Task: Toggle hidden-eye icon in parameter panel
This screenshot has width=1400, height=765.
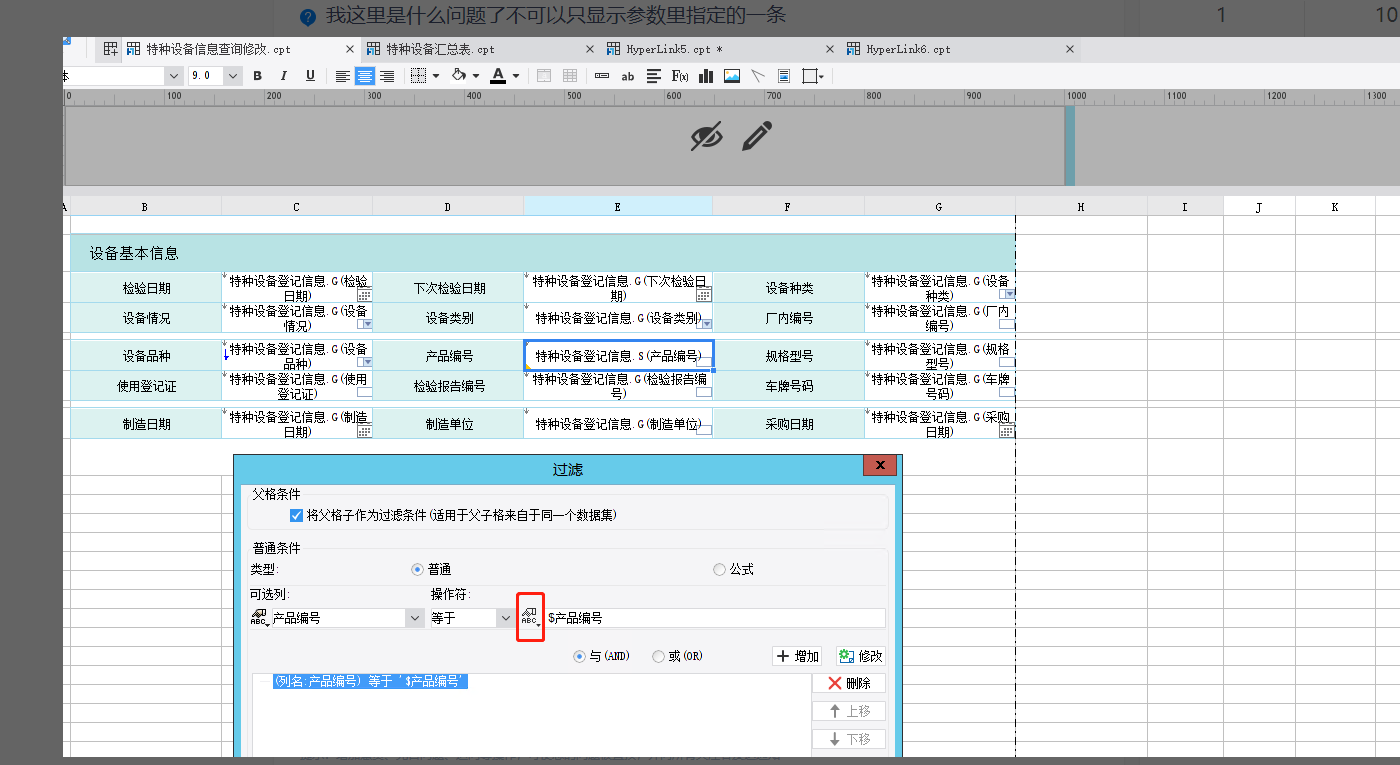Action: (706, 136)
